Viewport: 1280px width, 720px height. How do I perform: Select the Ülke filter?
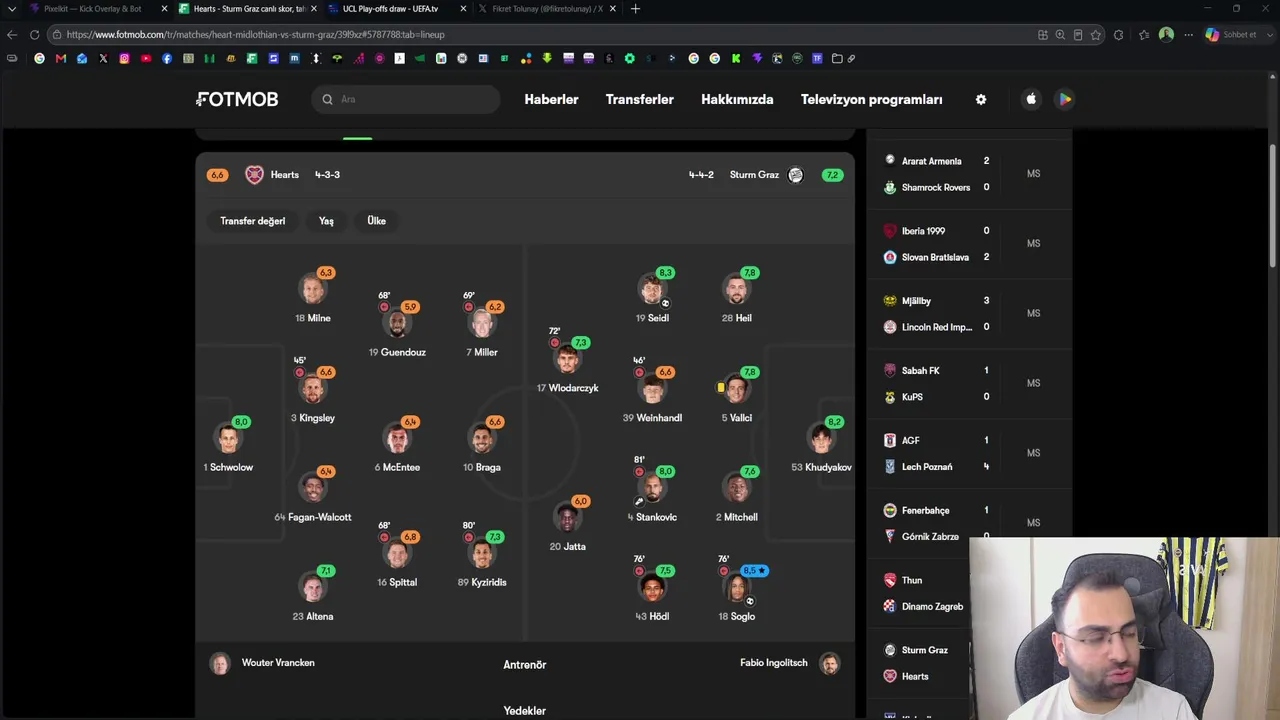click(376, 221)
